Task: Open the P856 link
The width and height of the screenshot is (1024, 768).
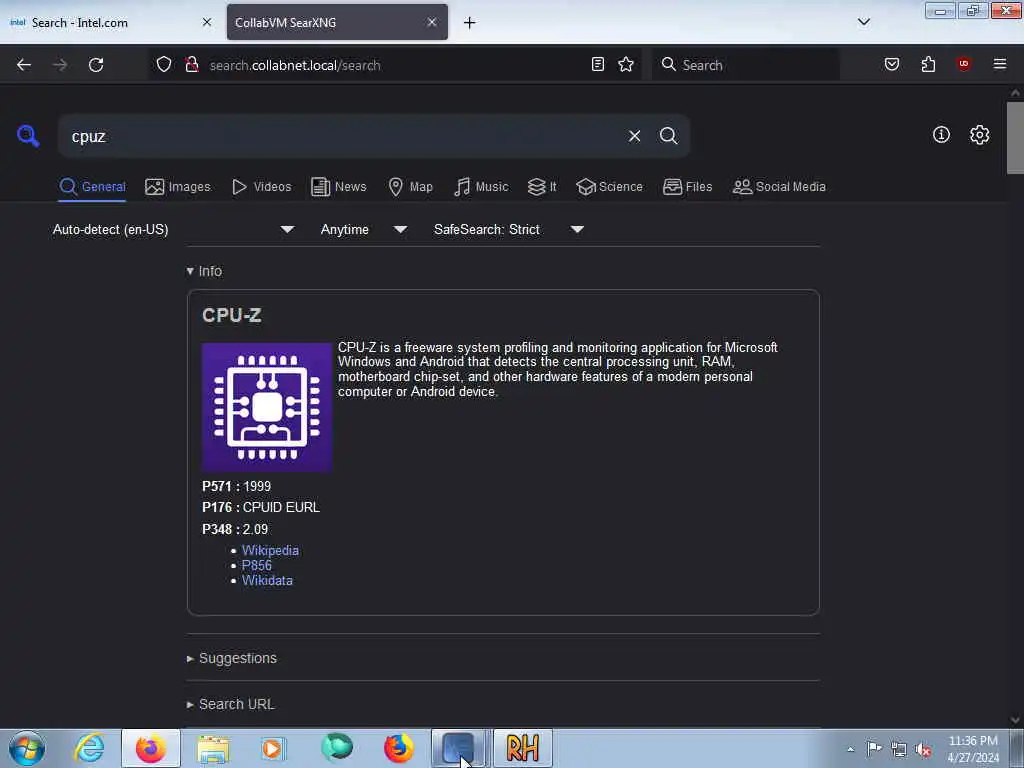Action: point(257,566)
